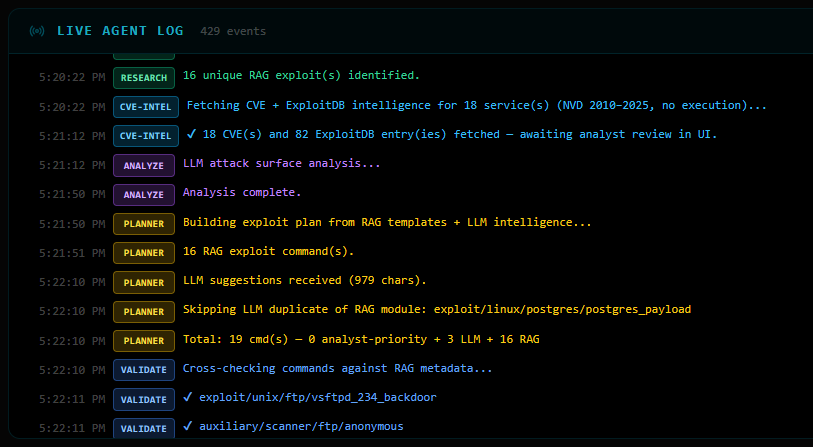Image resolution: width=813 pixels, height=447 pixels.
Task: Click the PLANNER badge beside "Building exploit plan"
Action: pyautogui.click(x=144, y=223)
